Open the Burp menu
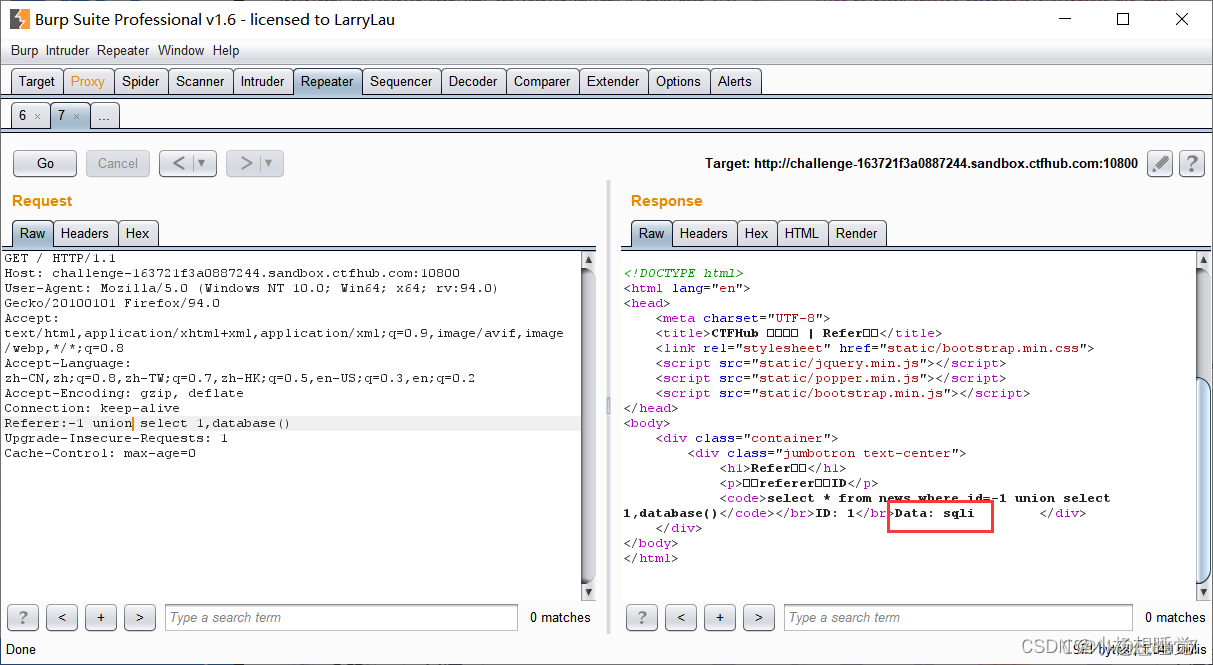Screen dimensions: 1213x665 pyautogui.click(x=24, y=50)
